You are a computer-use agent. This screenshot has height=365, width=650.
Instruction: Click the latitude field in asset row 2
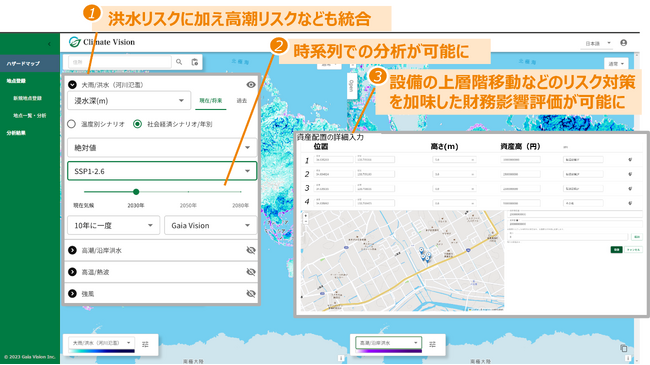[x=334, y=174]
